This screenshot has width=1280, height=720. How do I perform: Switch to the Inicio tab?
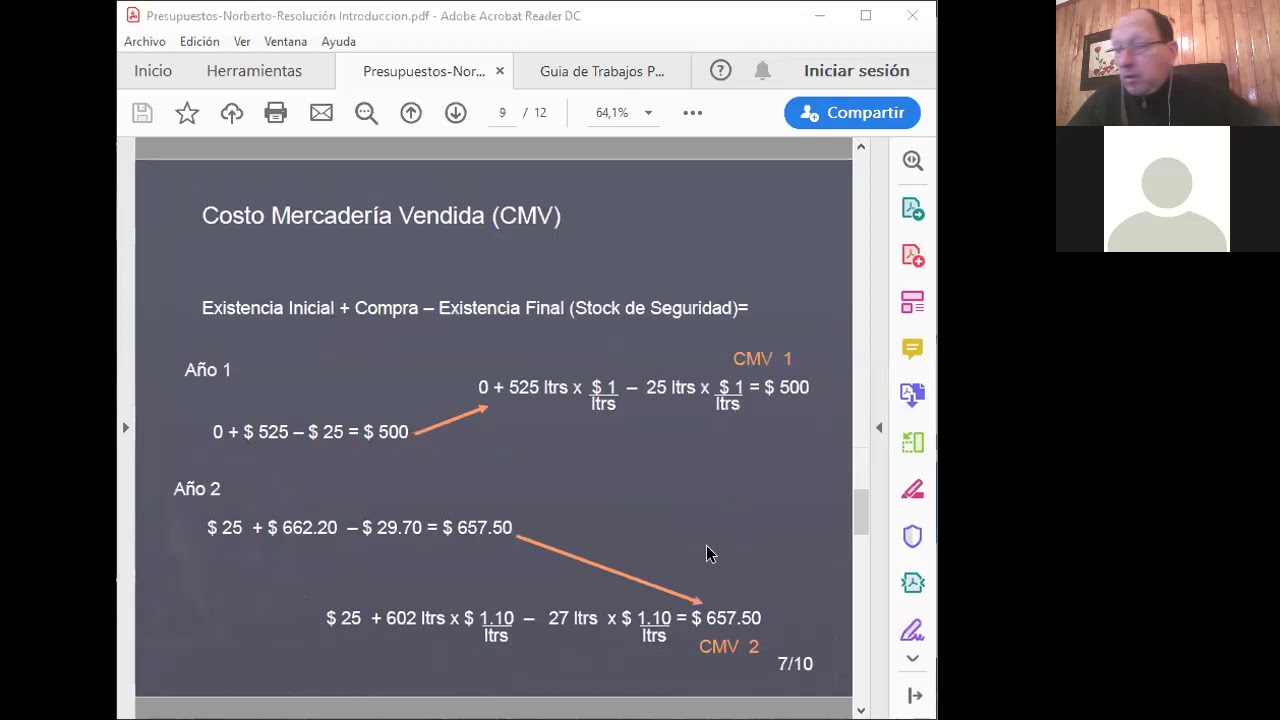coord(153,71)
